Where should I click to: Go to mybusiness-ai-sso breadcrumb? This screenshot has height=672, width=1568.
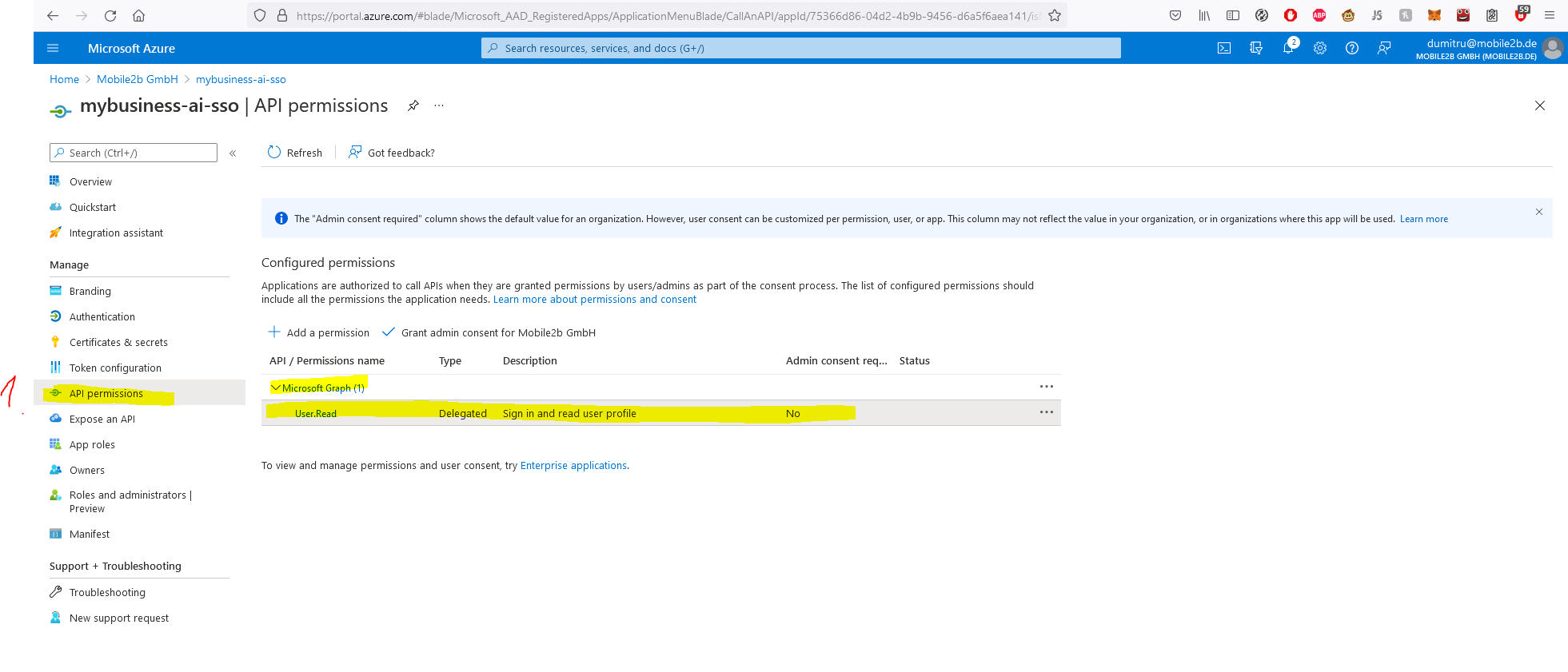(x=241, y=79)
